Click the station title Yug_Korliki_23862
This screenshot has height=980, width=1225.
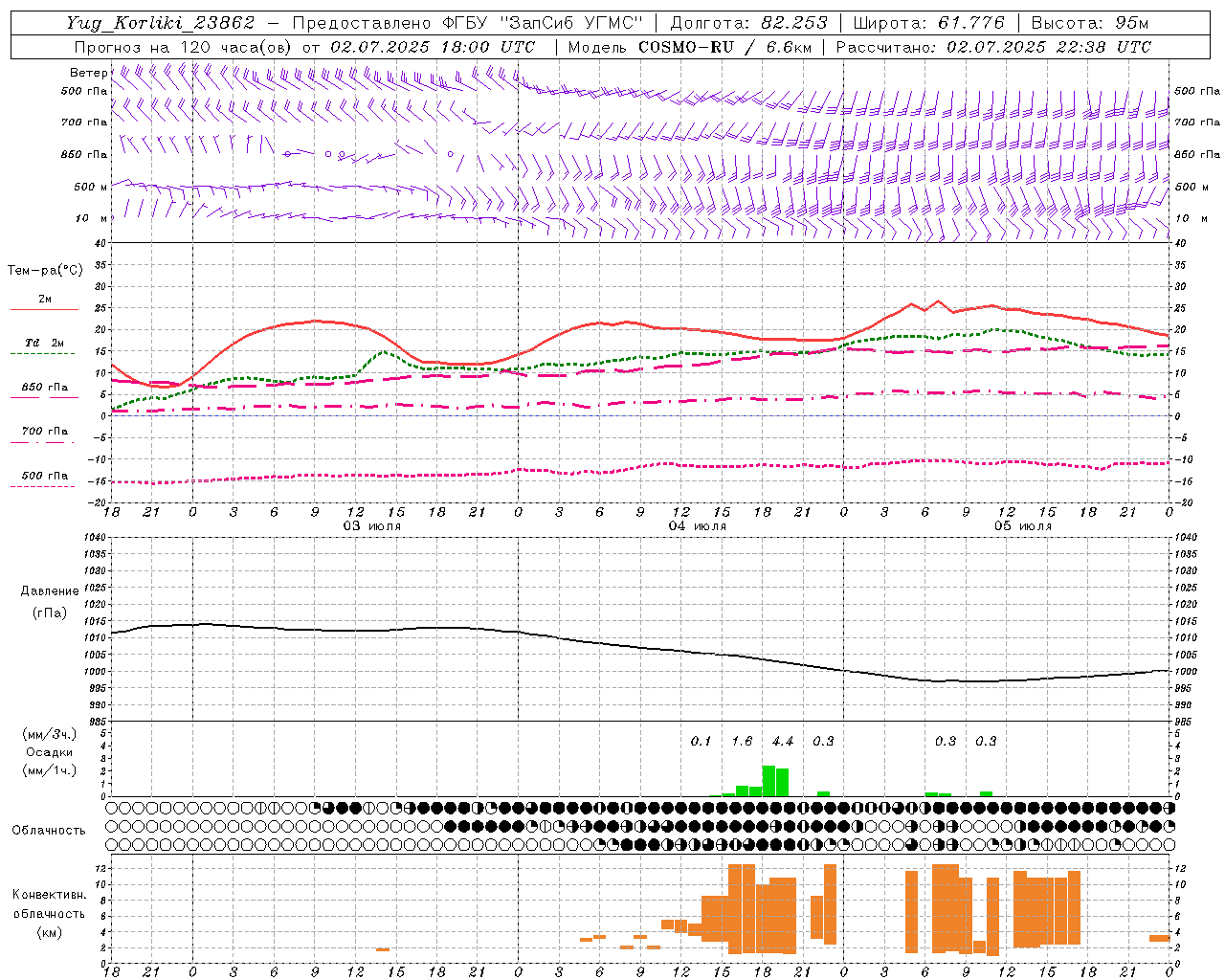pyautogui.click(x=161, y=23)
